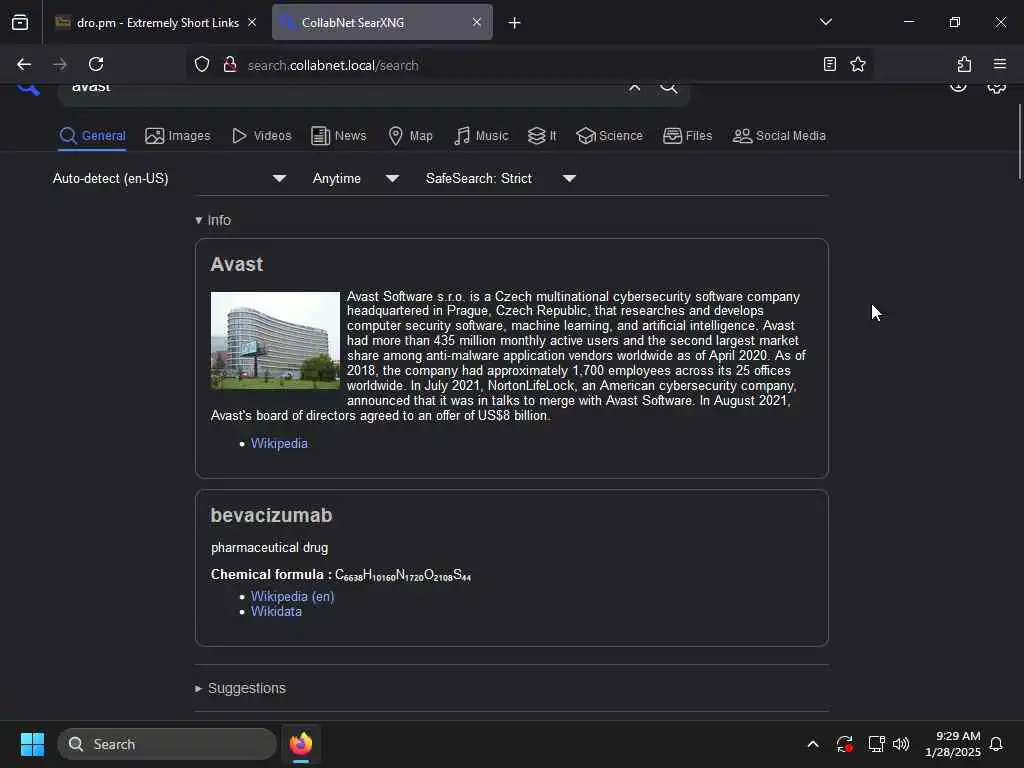Switch to It category
Screen dimensions: 1024x768
point(542,136)
